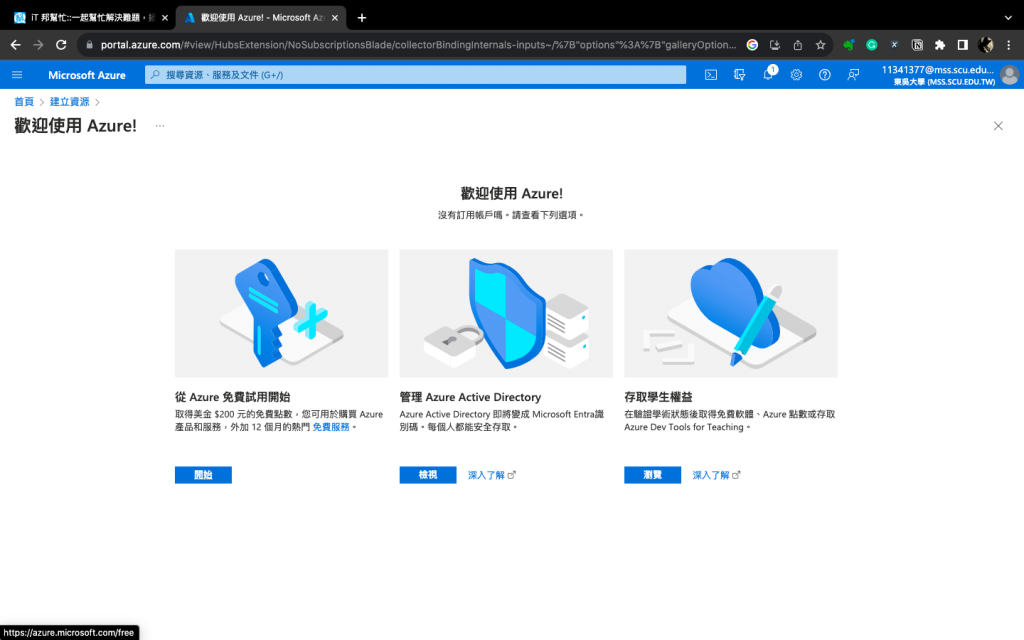Image resolution: width=1024 pixels, height=640 pixels.
Task: Go back with the browser back arrow
Action: coord(16,45)
